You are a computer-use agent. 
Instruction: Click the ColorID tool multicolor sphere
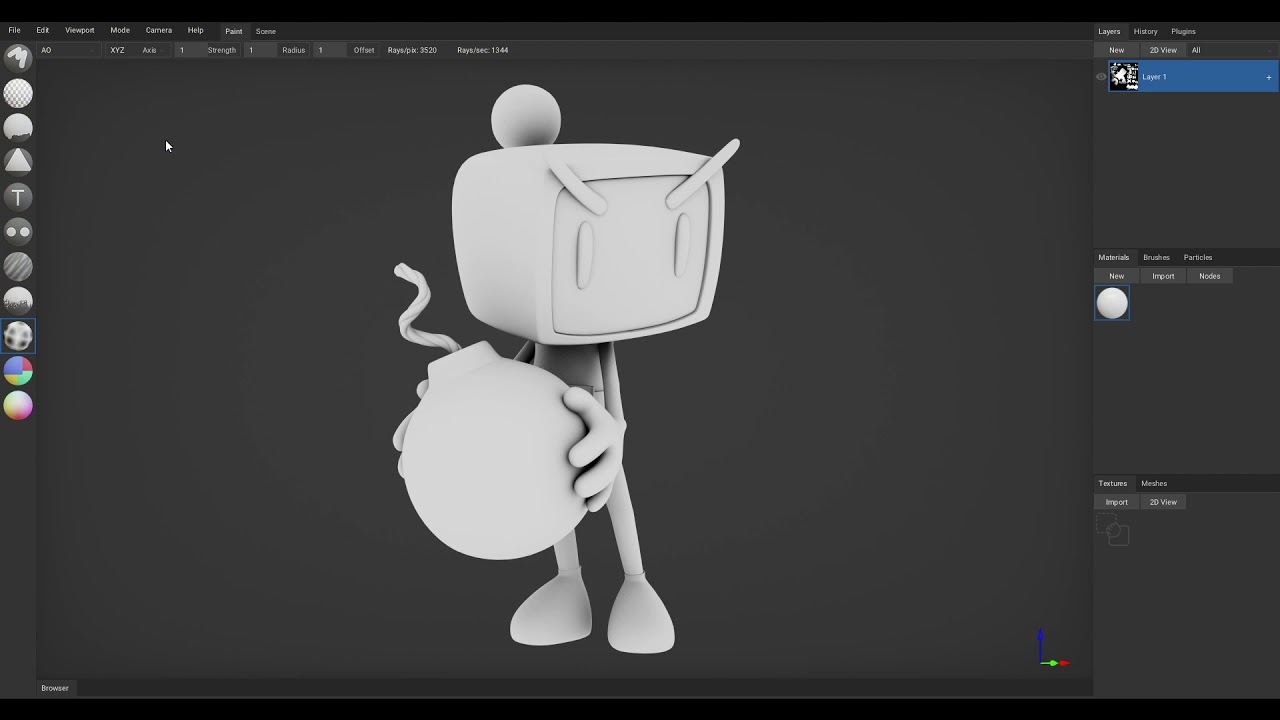coord(18,371)
